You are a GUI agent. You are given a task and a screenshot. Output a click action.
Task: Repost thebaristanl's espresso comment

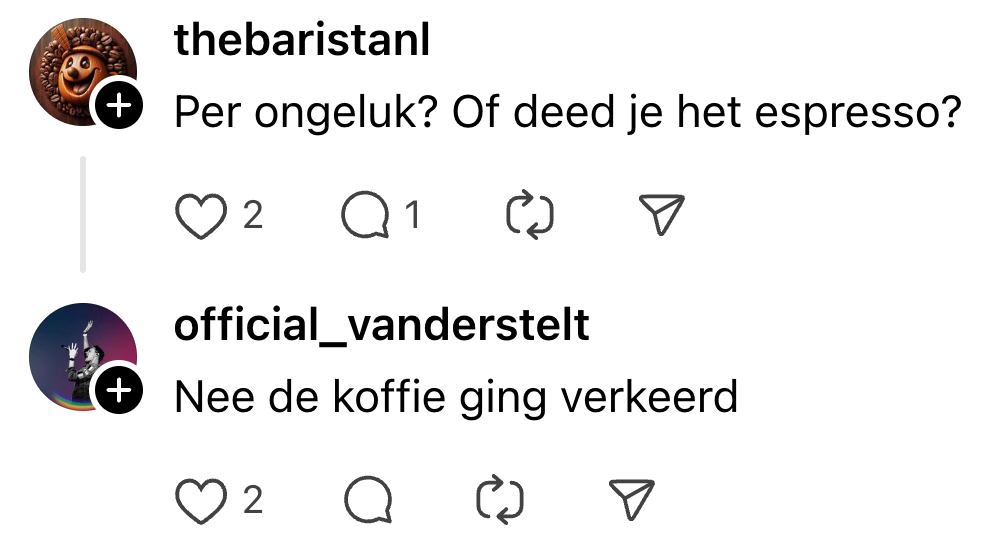tap(530, 216)
